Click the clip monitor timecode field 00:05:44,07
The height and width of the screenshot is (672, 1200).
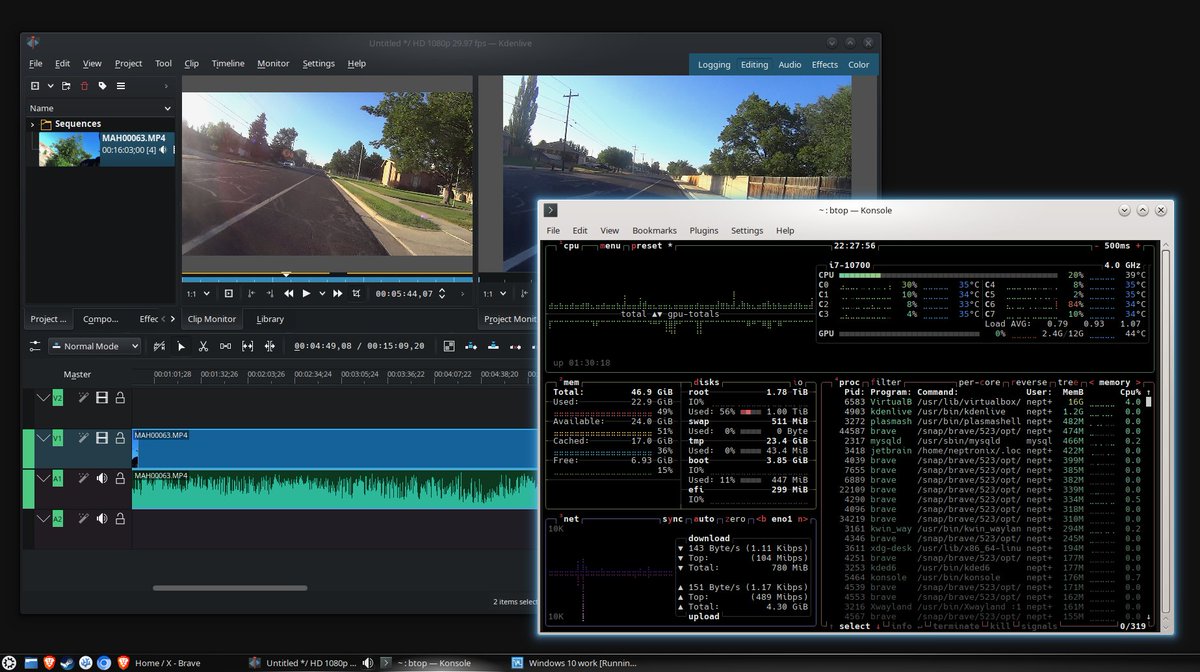[x=404, y=294]
